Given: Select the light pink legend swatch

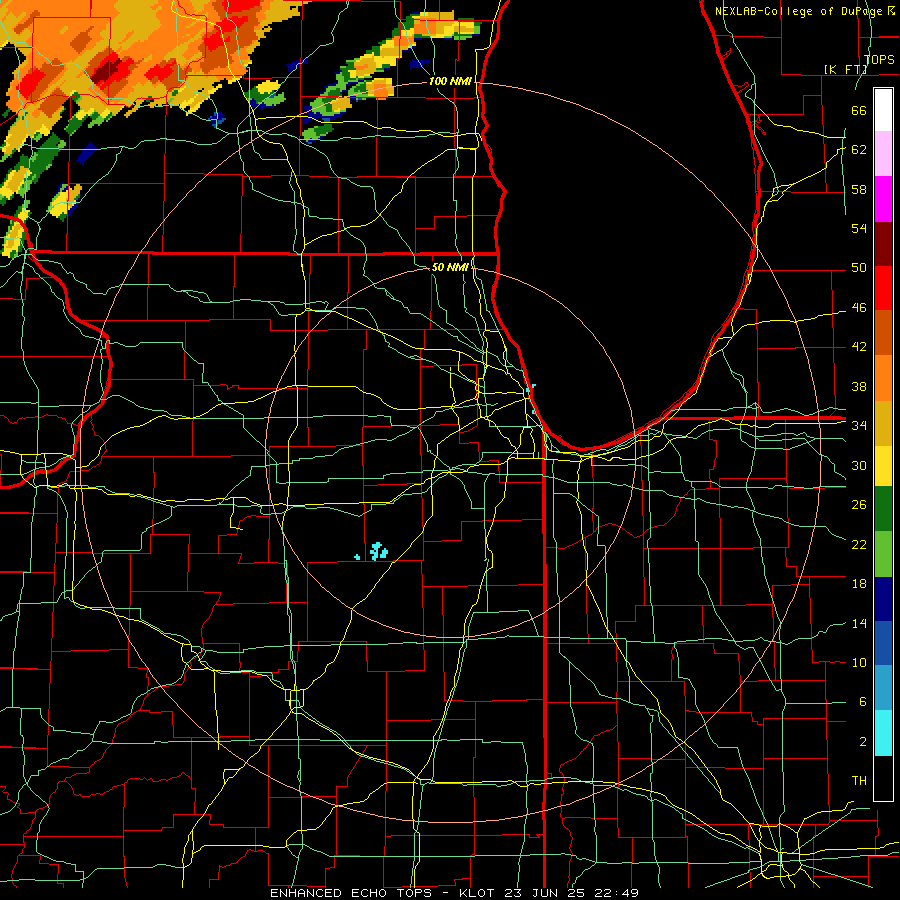Looking at the screenshot, I should (x=883, y=153).
